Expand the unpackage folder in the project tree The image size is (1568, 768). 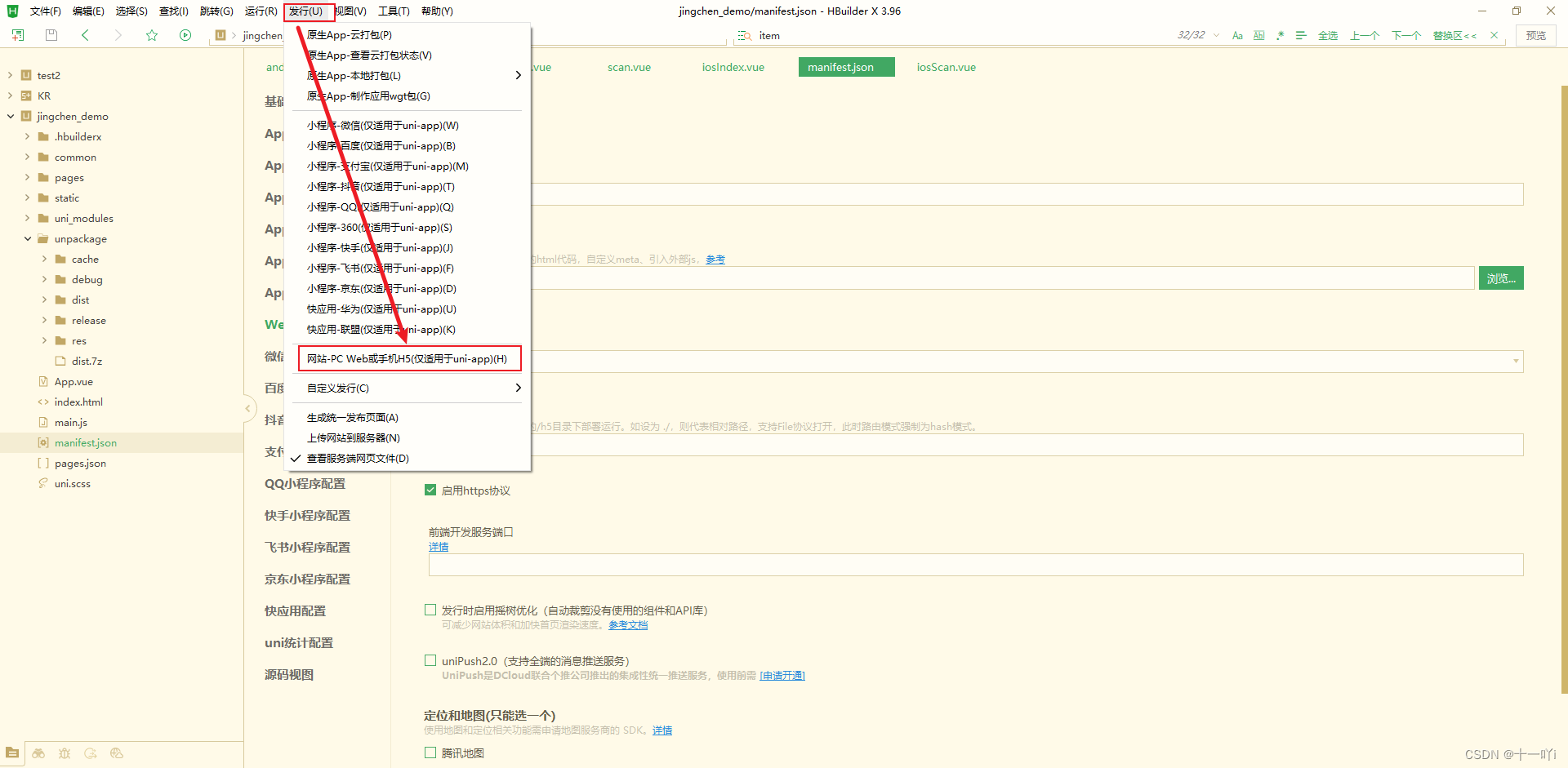click(x=29, y=238)
